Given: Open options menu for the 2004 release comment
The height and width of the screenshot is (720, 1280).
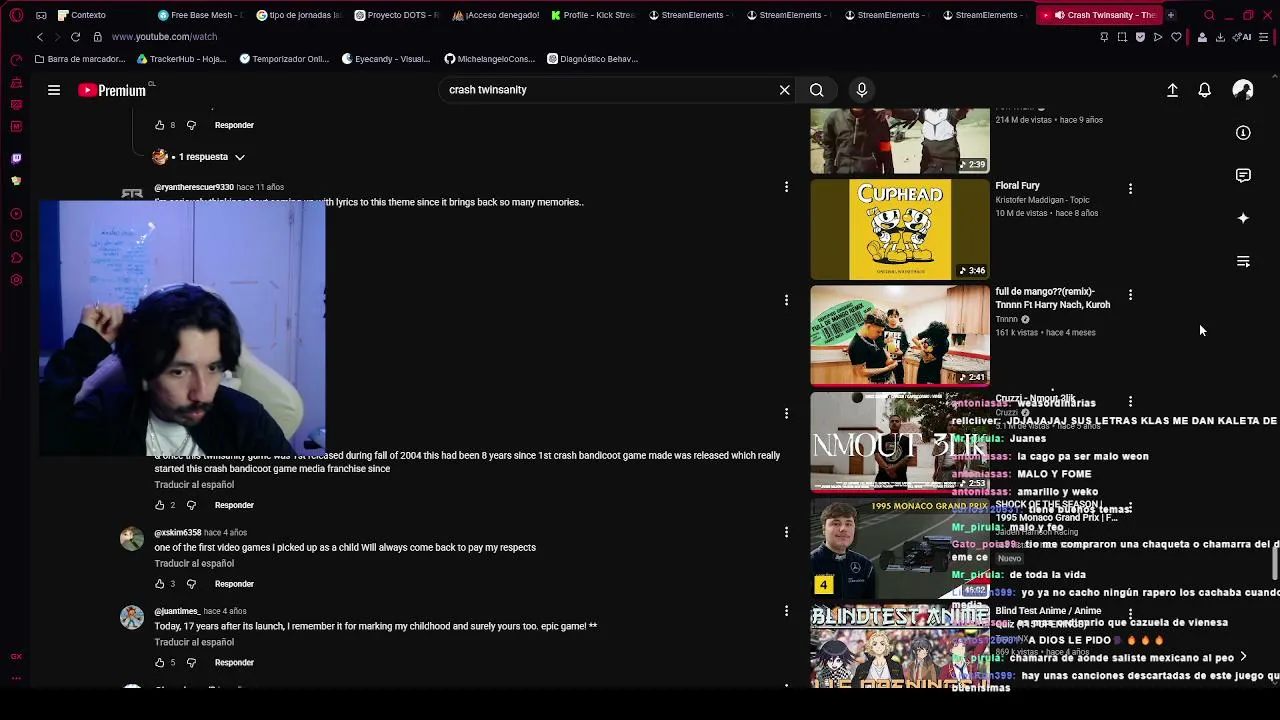Looking at the screenshot, I should click(x=786, y=413).
